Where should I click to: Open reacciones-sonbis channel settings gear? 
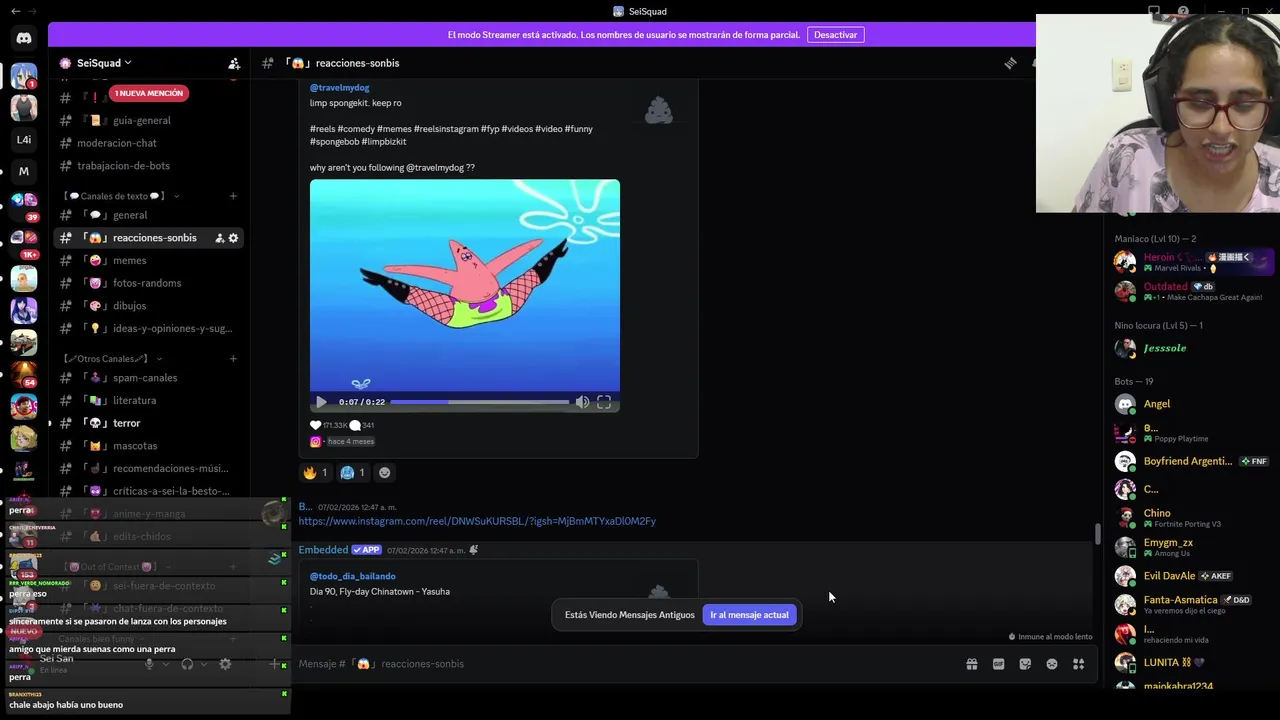tap(234, 238)
